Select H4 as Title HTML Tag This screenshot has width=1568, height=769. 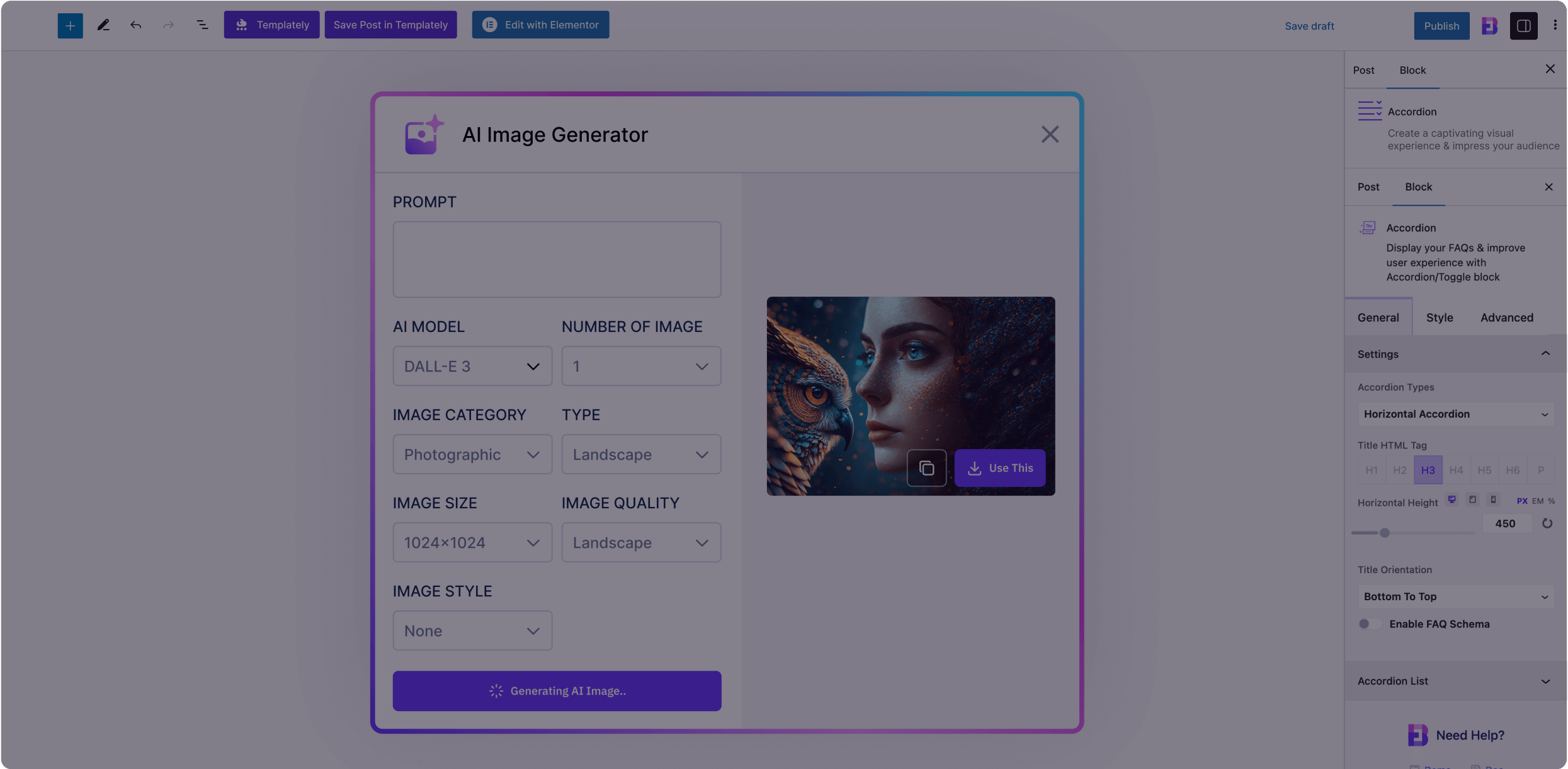pyautogui.click(x=1456, y=470)
